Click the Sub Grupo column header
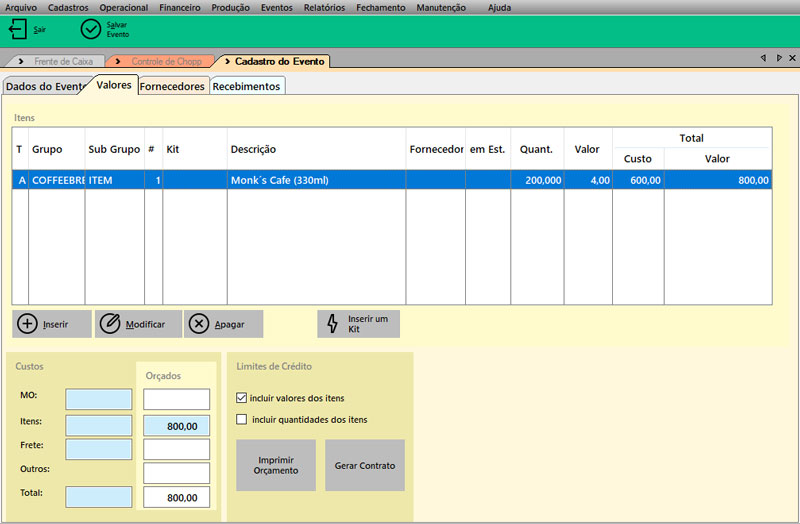800x524 pixels. [x=115, y=149]
